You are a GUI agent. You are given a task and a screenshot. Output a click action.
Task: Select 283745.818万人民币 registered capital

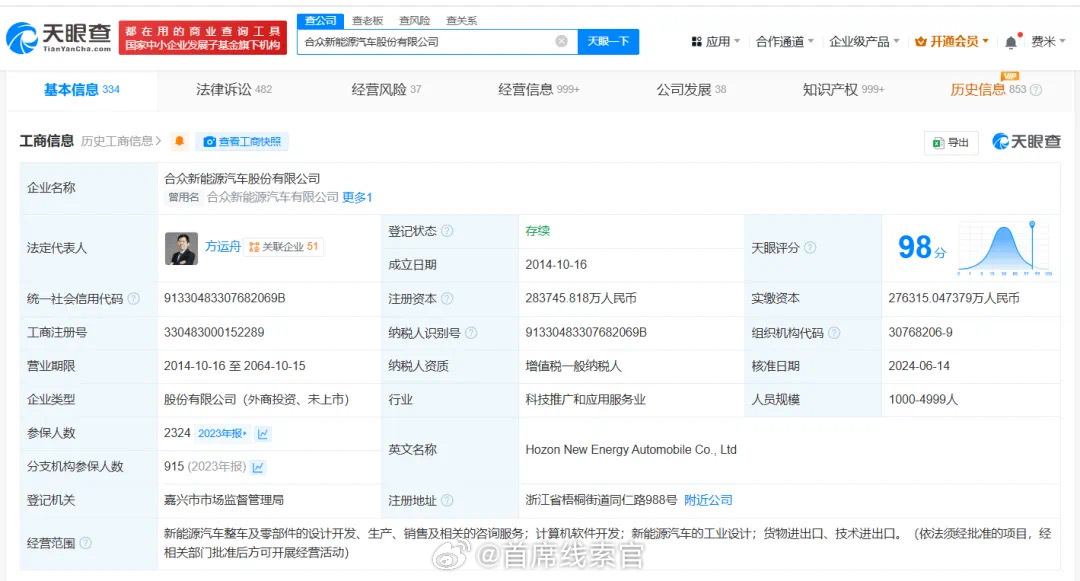[x=581, y=298]
